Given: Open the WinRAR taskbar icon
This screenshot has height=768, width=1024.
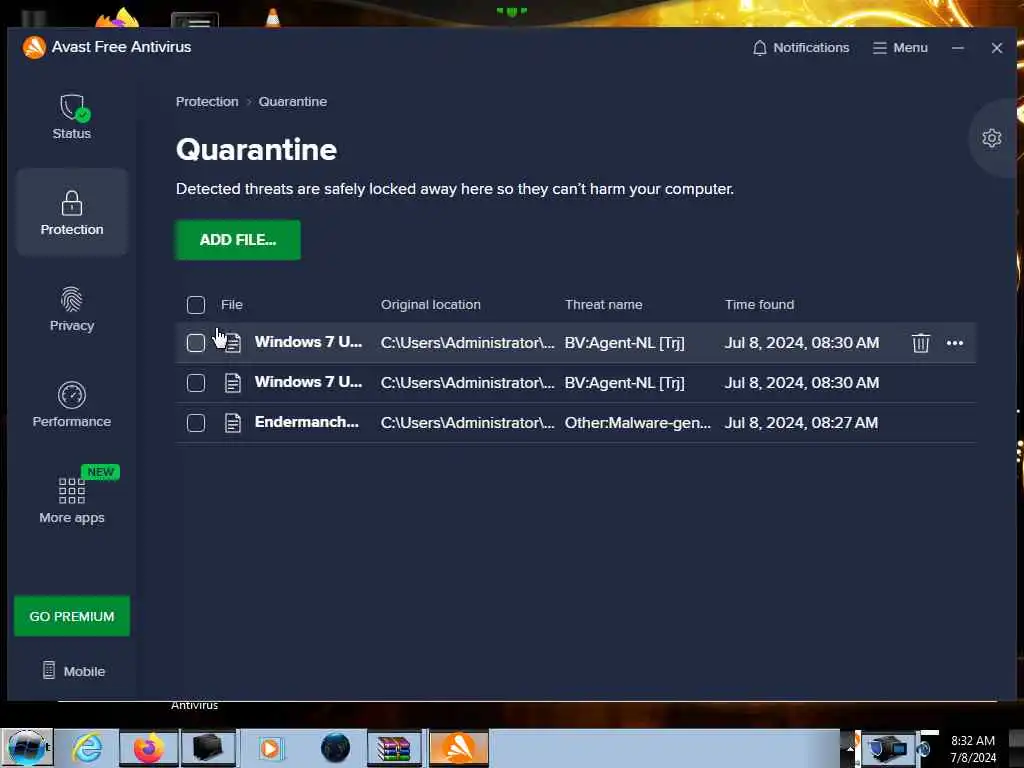Looking at the screenshot, I should click(x=394, y=748).
